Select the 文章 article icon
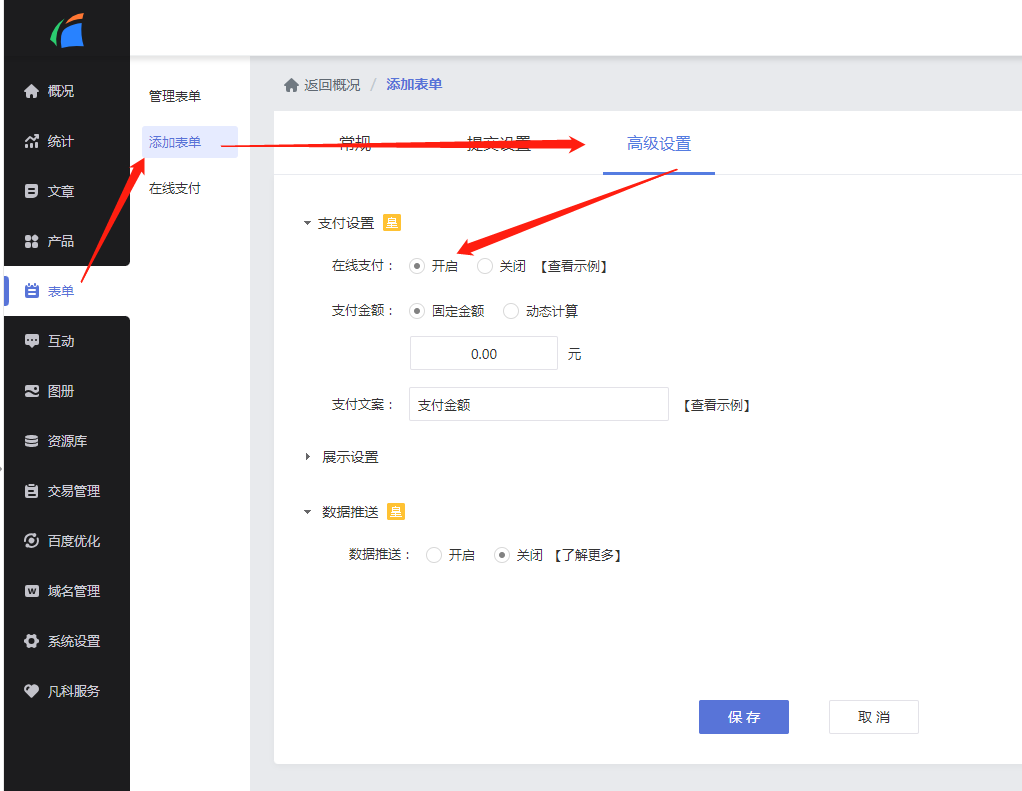The width and height of the screenshot is (1022, 791). coord(31,191)
